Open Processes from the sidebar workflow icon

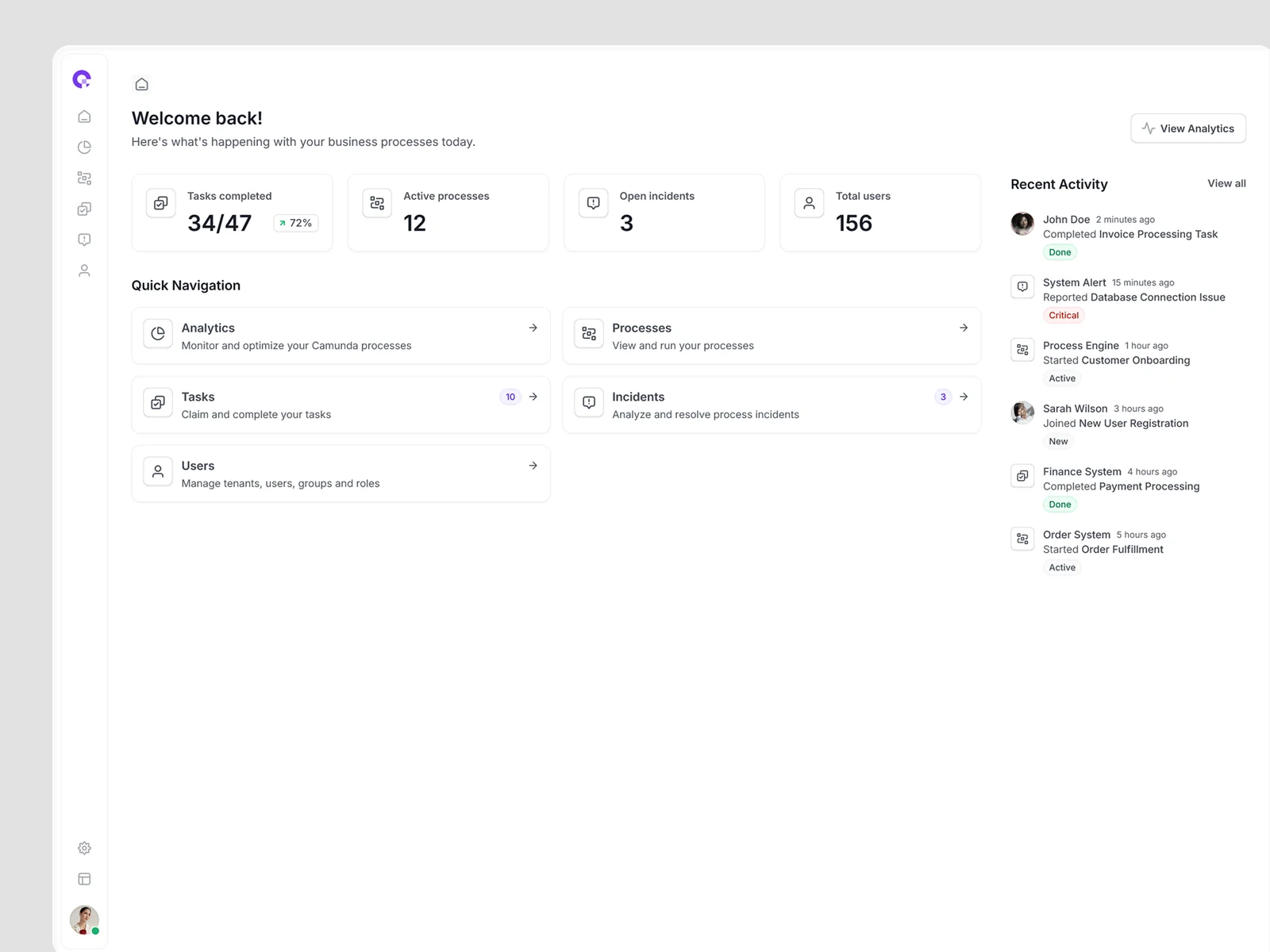pos(84,178)
